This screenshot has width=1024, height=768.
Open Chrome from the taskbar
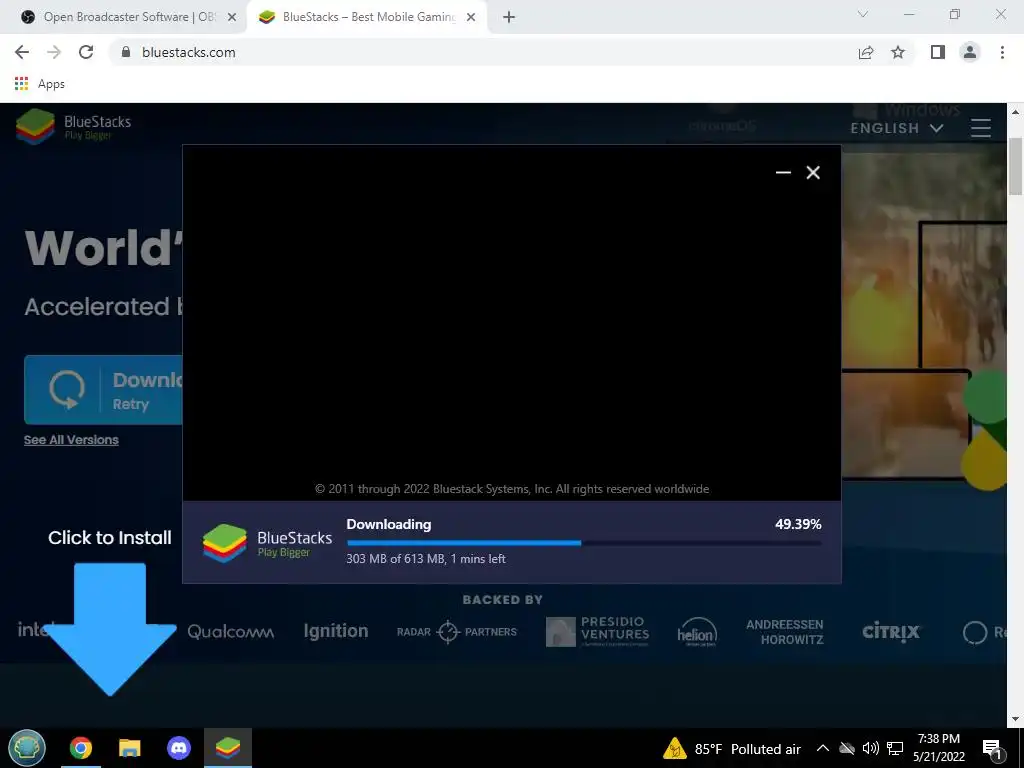pos(81,748)
